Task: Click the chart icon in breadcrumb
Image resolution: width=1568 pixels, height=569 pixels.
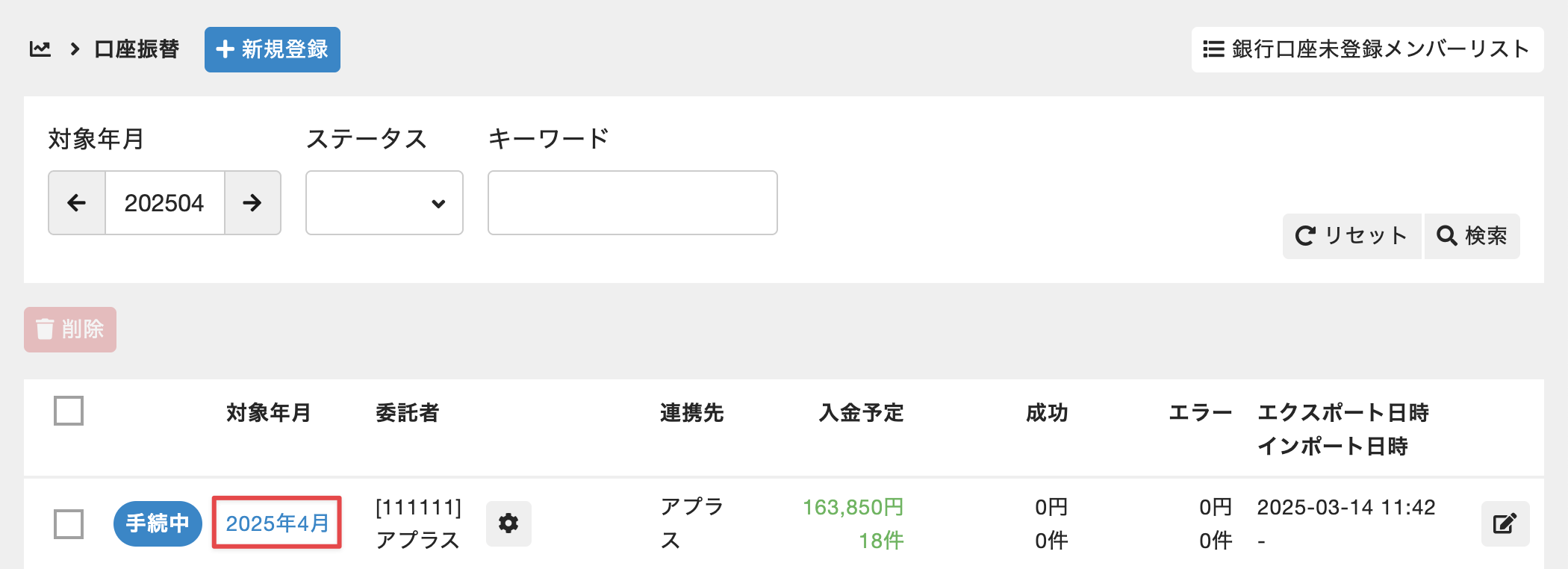Action: 40,49
